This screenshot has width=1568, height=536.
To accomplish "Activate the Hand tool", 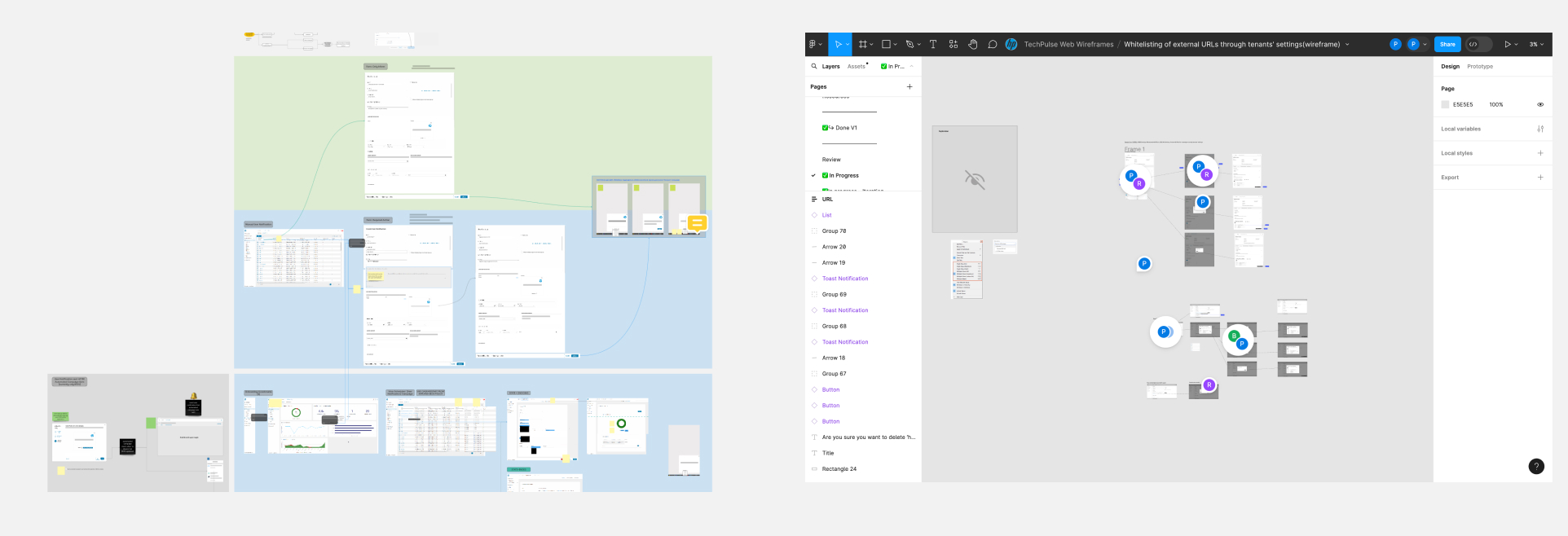I will pos(972,44).
